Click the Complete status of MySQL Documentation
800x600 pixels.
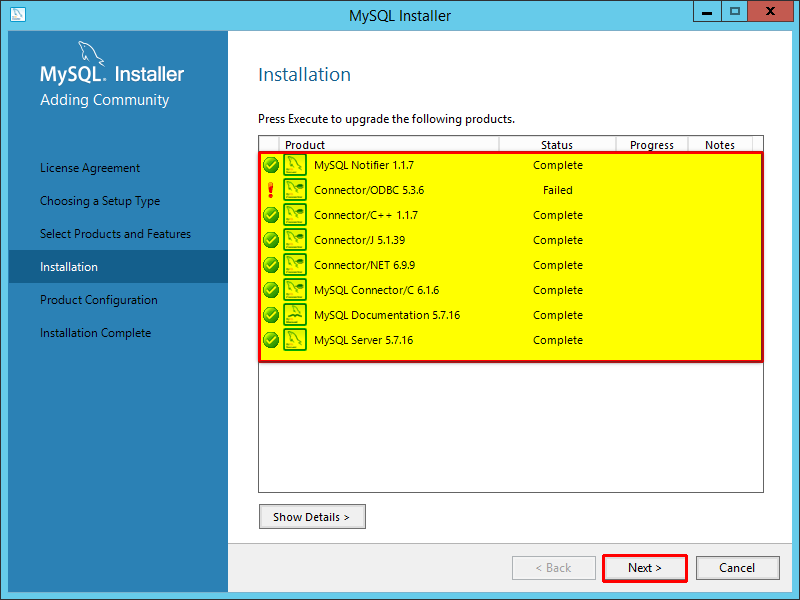558,315
